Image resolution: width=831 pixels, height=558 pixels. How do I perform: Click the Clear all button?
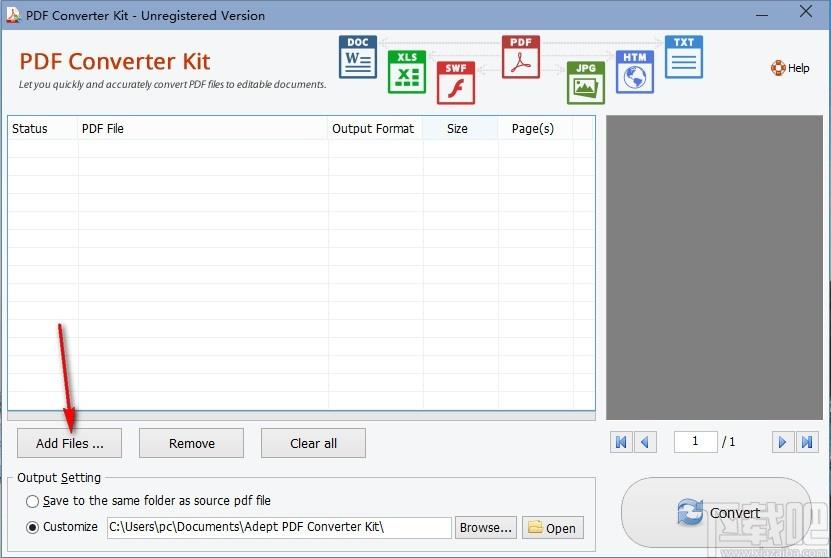pyautogui.click(x=313, y=443)
